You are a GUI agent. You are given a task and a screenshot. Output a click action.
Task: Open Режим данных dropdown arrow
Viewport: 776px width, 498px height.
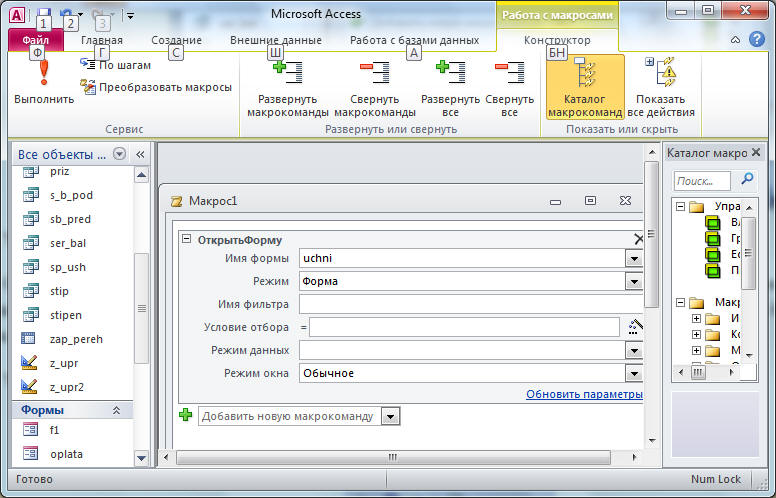(634, 350)
